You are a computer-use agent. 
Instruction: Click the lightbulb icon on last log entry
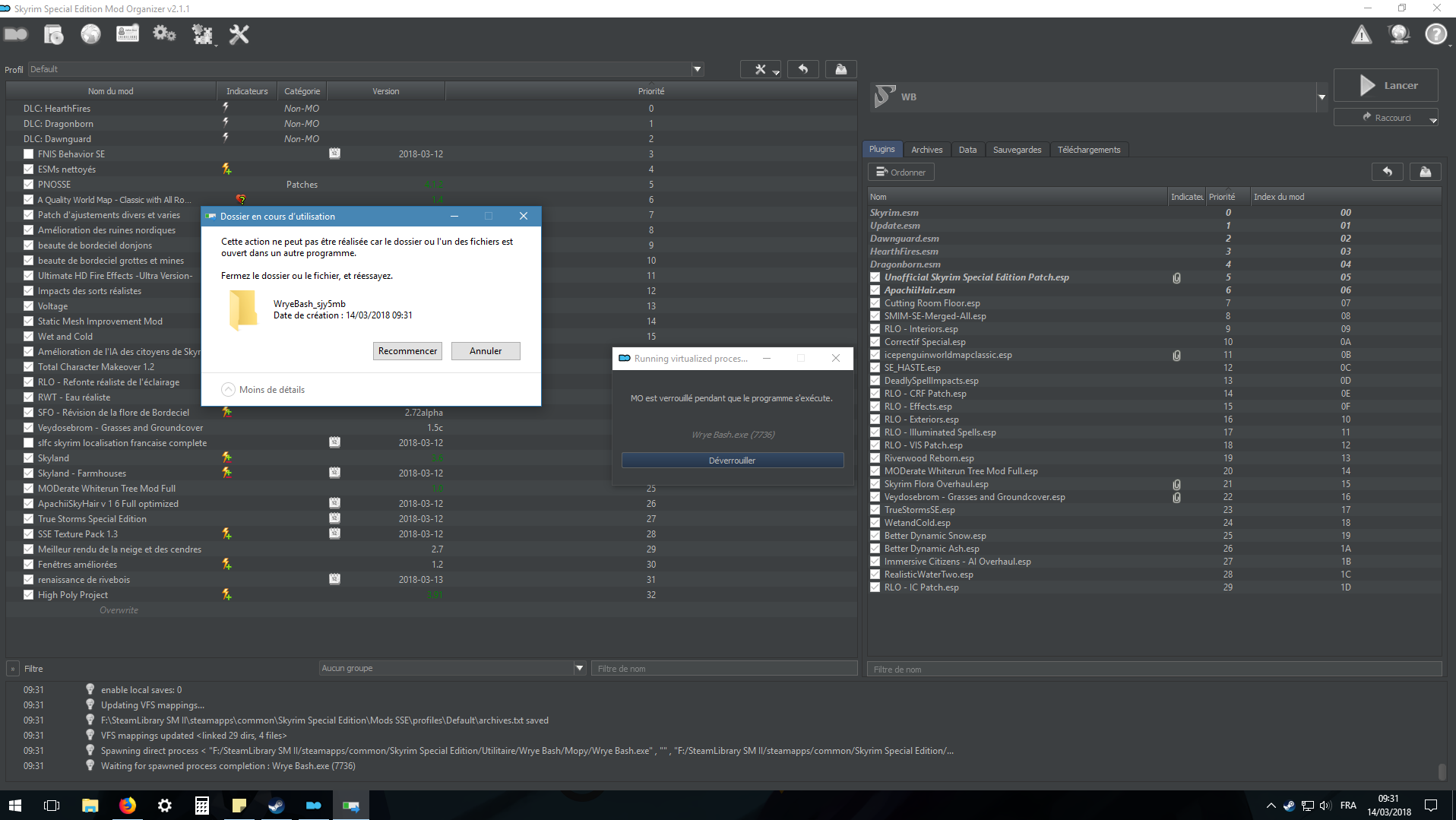[90, 765]
